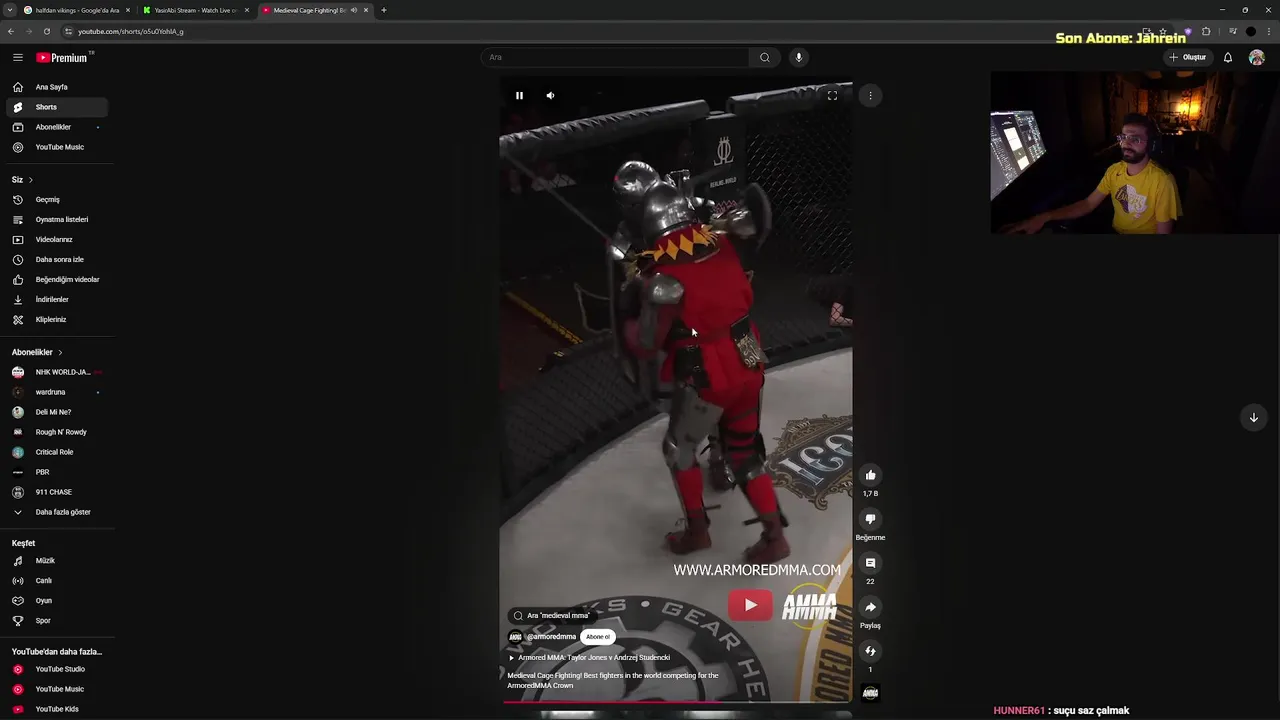Go to next Short arrow

pos(1253,417)
